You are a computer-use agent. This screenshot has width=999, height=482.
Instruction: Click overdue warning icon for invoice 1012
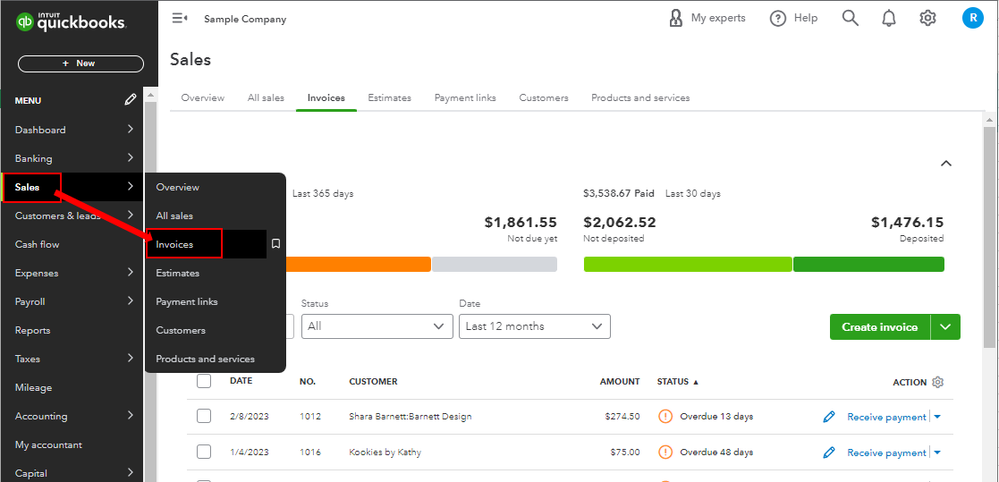(665, 416)
